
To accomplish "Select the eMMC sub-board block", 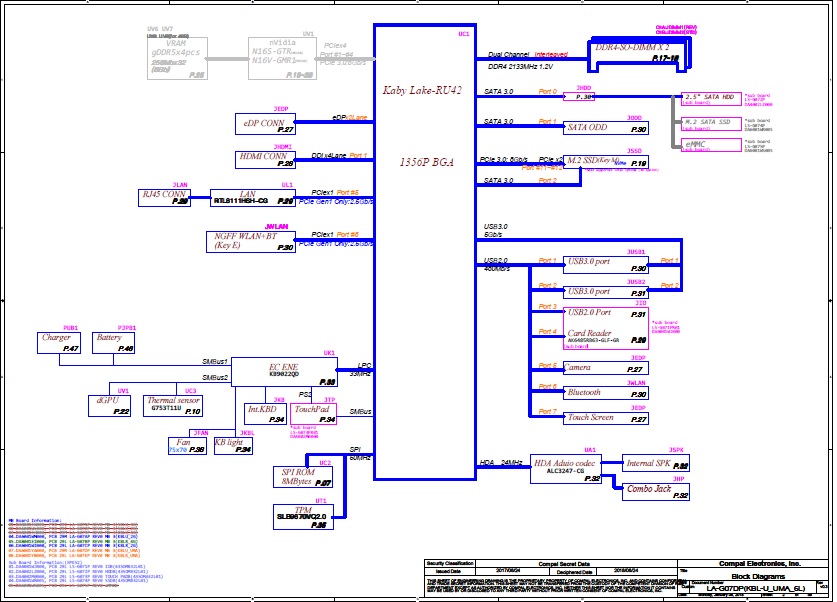I will [x=712, y=145].
